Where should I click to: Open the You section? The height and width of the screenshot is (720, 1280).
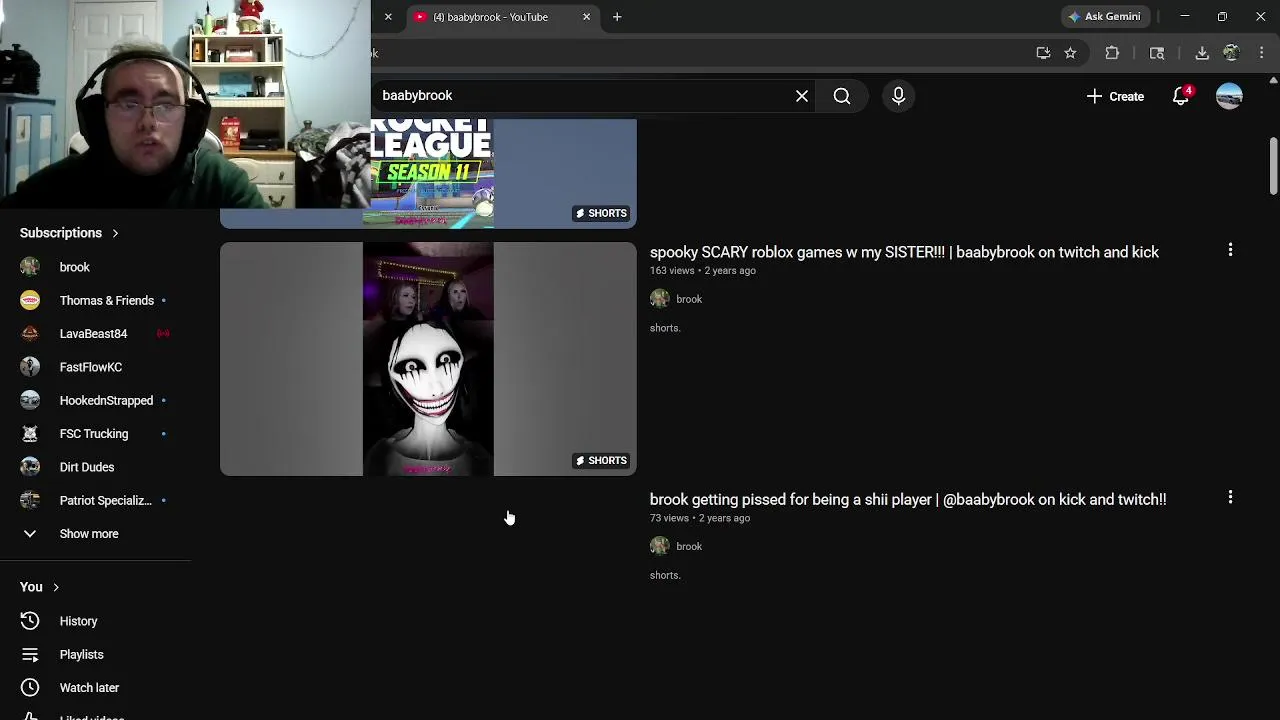pos(40,587)
